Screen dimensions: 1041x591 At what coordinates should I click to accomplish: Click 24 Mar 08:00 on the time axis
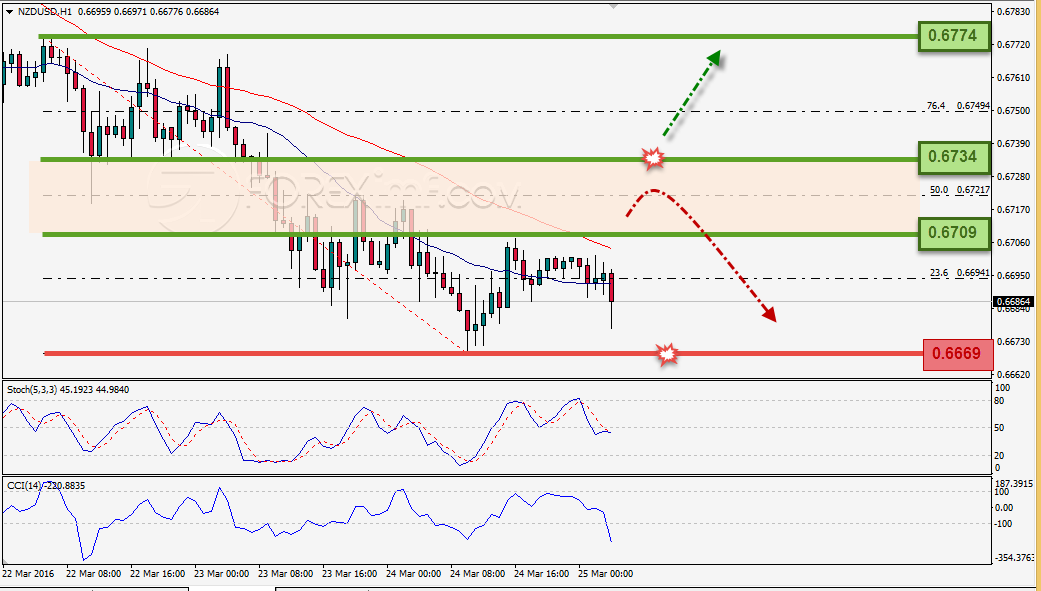click(477, 574)
